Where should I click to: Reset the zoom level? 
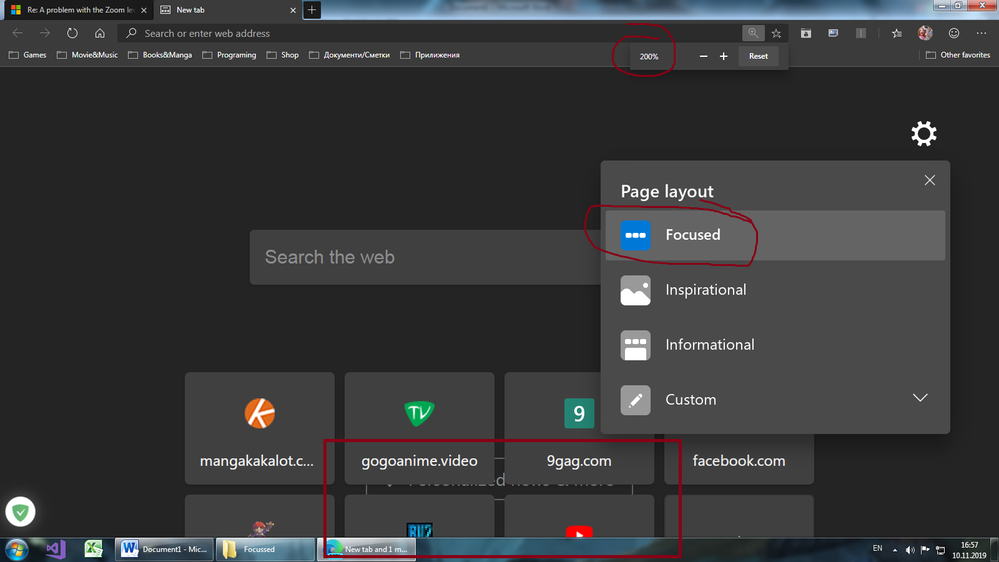pyautogui.click(x=758, y=56)
